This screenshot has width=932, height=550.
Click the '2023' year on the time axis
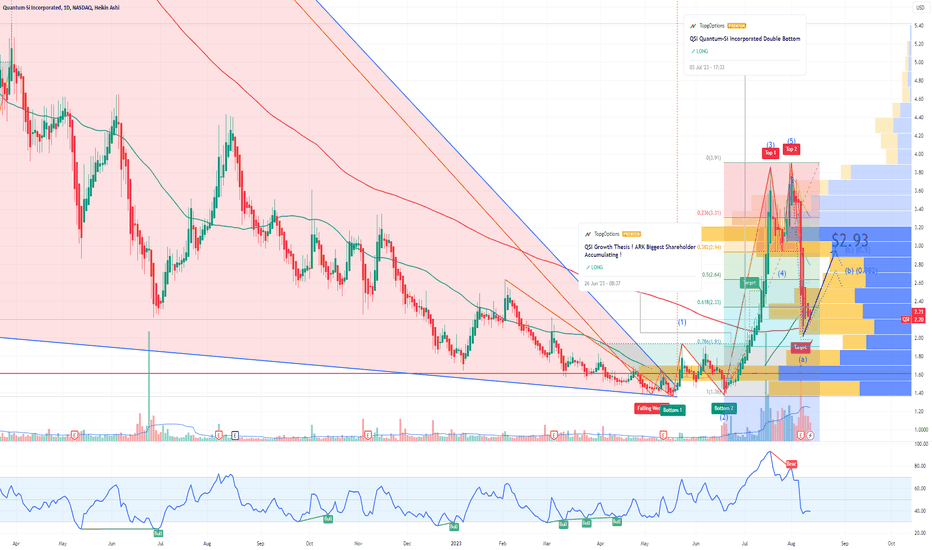(456, 543)
